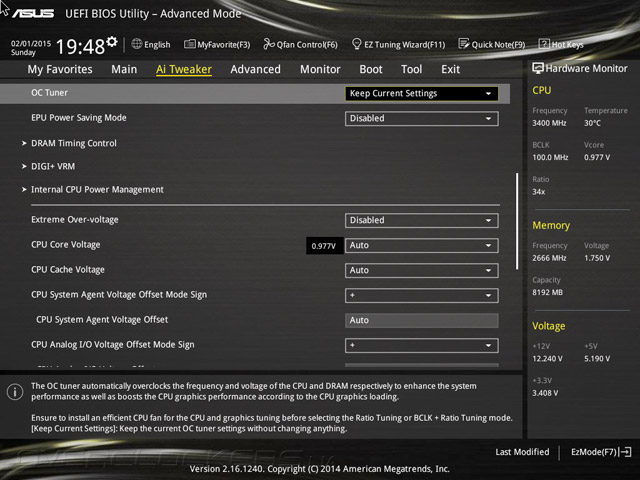Click memory frequency value 2666 MHz
This screenshot has height=480, width=640.
coord(549,258)
